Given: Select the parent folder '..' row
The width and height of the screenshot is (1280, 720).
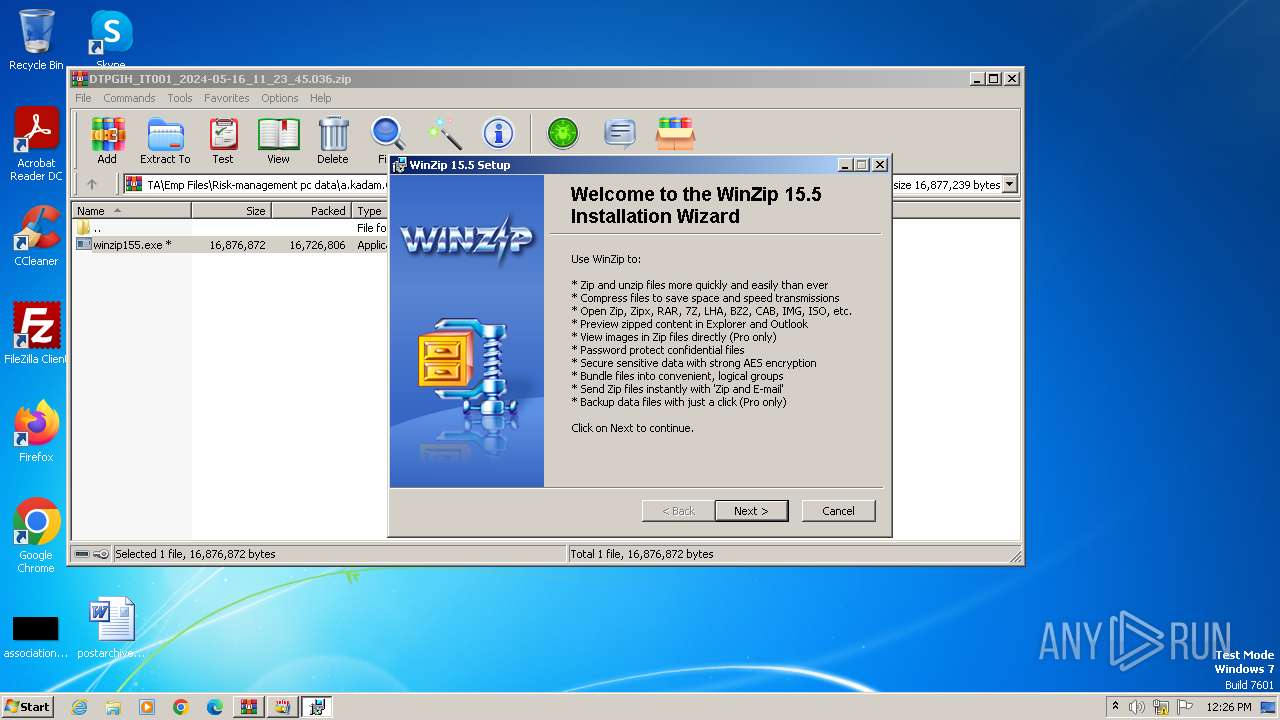Looking at the screenshot, I should [x=232, y=228].
